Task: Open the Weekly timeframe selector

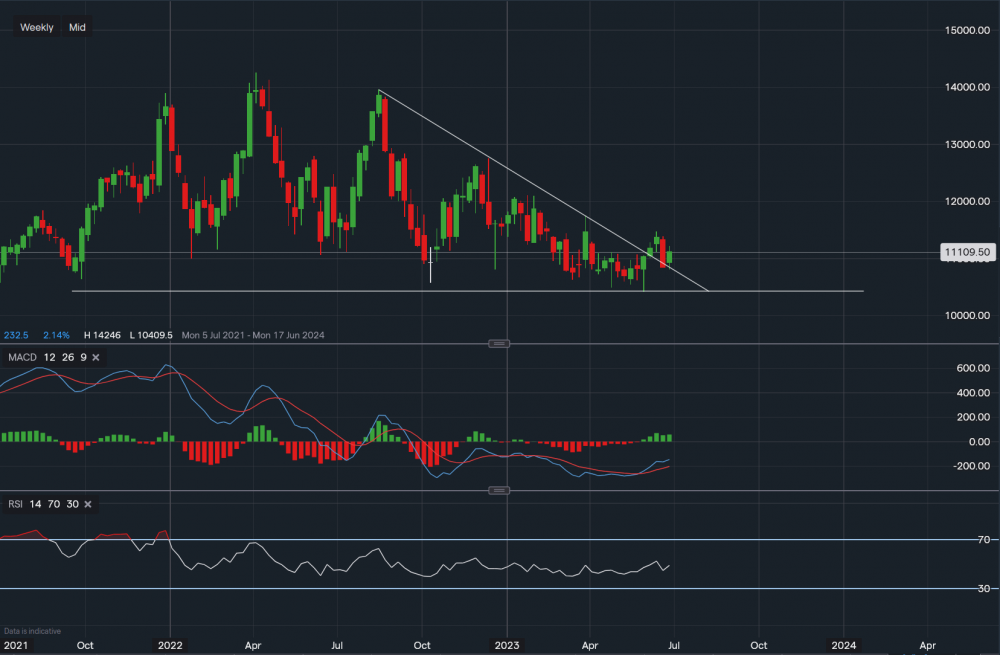Action: 37,27
